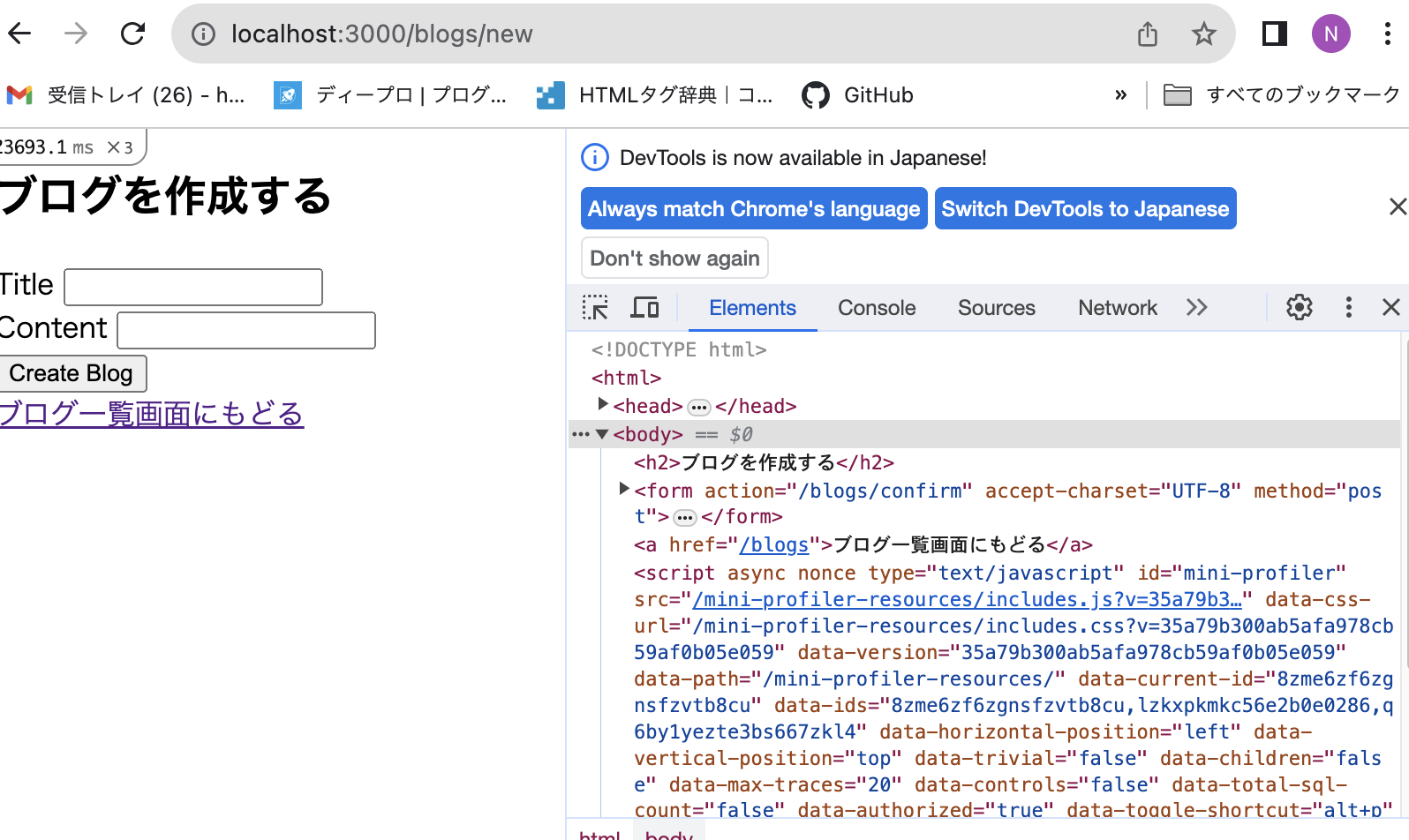Dismiss the DevTools language notification
Image resolution: width=1409 pixels, height=840 pixels.
point(1398,206)
